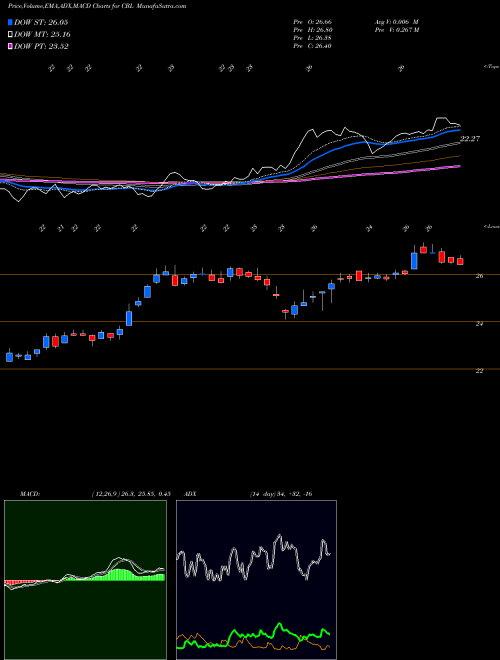Image resolution: width=500 pixels, height=660 pixels.
Task: Click the 22 price axis label
Action: click(479, 370)
